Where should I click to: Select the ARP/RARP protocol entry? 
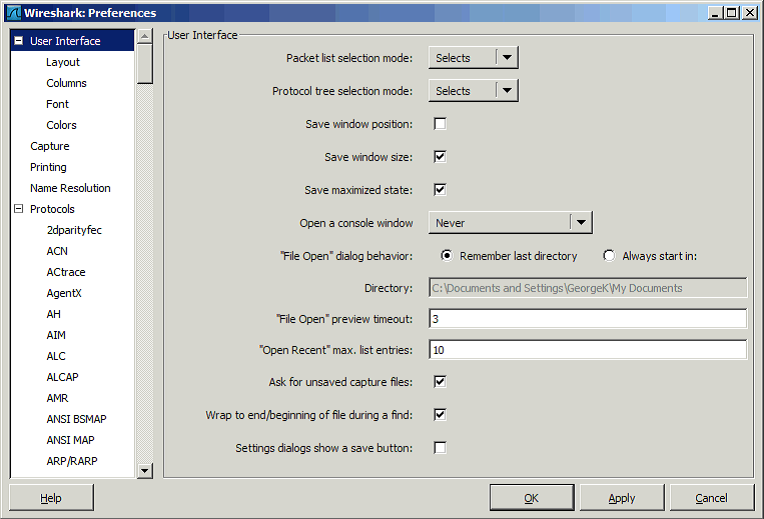(72, 461)
